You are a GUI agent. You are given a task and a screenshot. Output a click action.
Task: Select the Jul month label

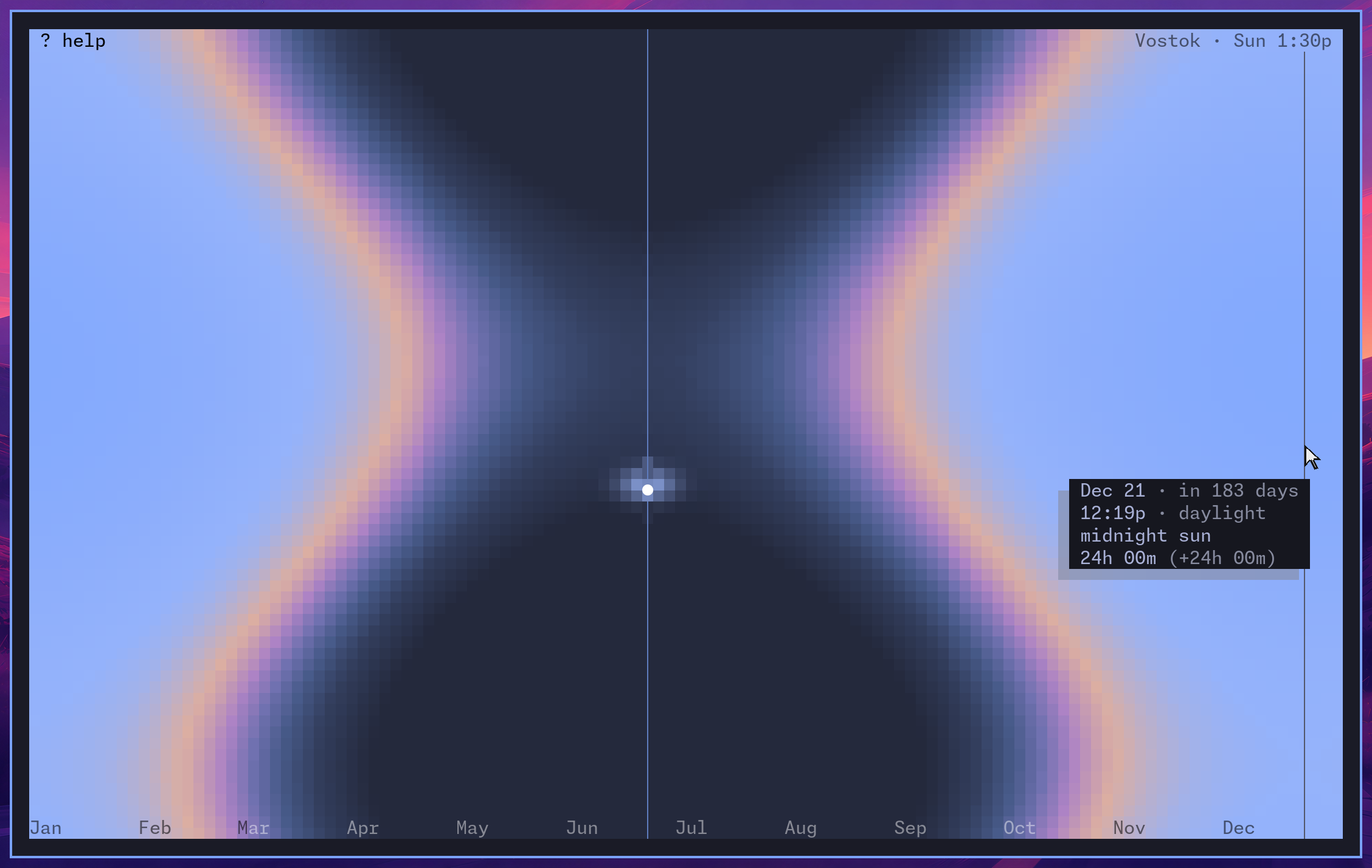click(691, 828)
